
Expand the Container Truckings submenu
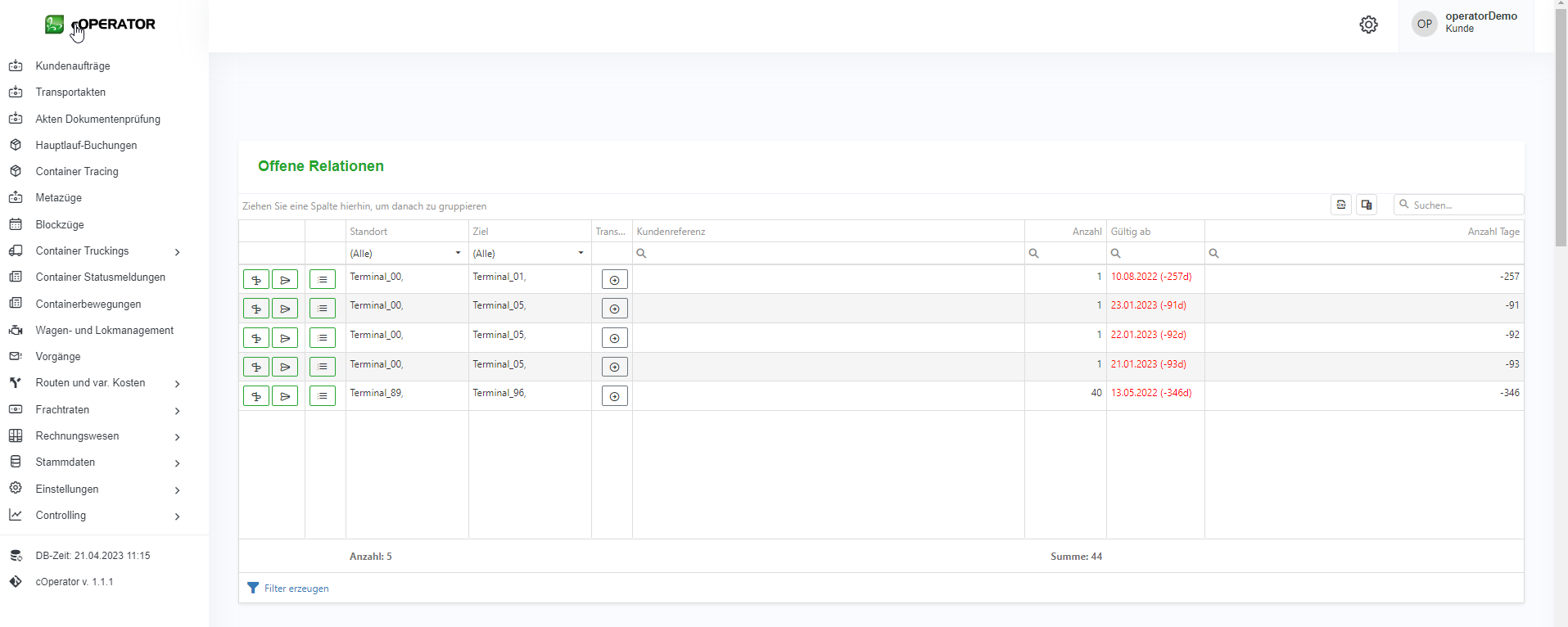(177, 252)
